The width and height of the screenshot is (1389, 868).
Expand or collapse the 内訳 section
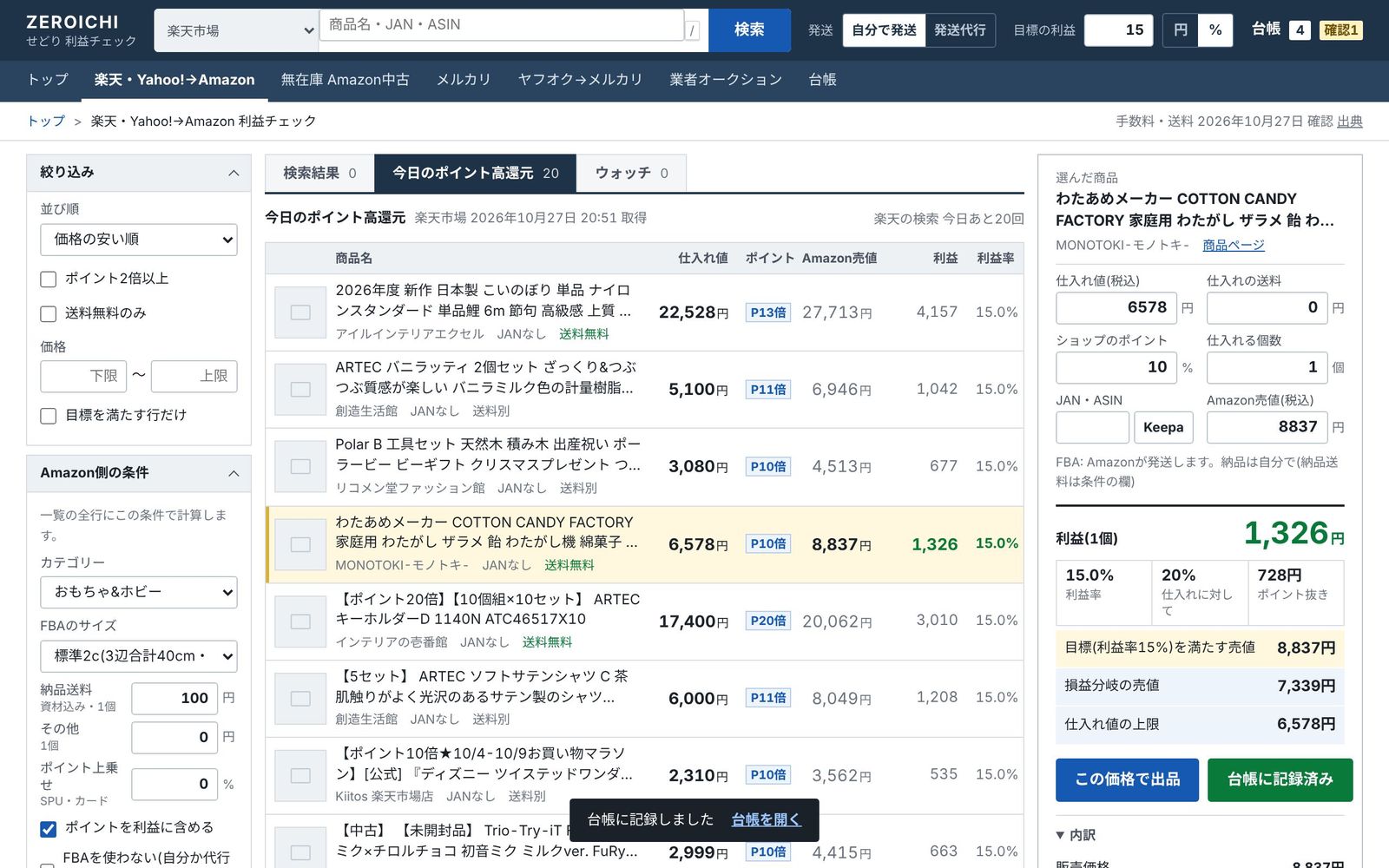[1076, 835]
